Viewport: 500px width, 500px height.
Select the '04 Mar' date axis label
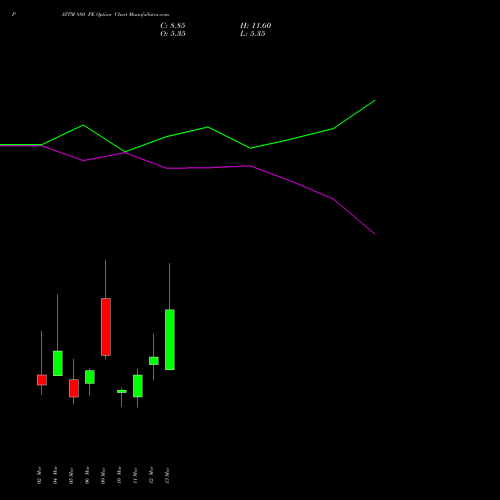tap(55, 475)
